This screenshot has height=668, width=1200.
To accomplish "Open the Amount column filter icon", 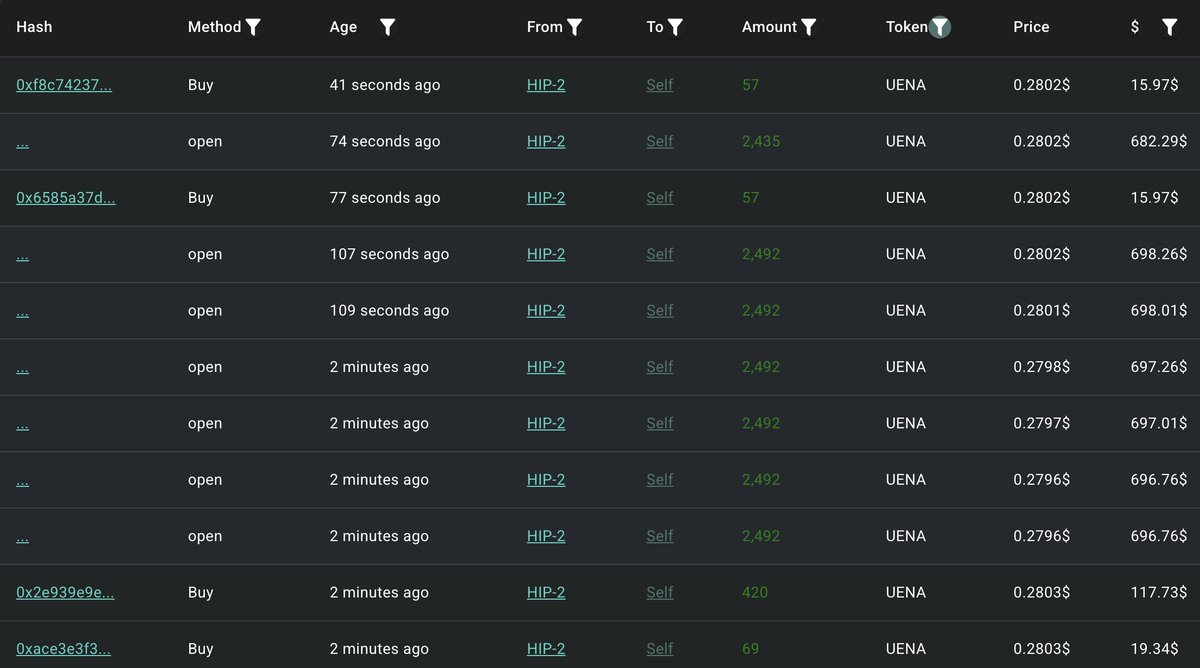I will (x=809, y=27).
